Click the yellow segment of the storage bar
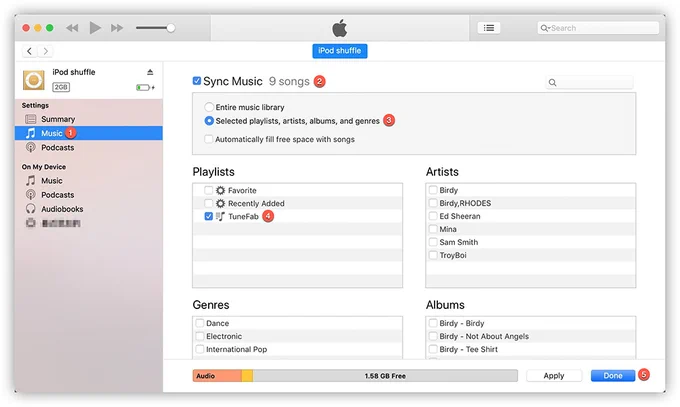The width and height of the screenshot is (680, 407). coord(247,376)
